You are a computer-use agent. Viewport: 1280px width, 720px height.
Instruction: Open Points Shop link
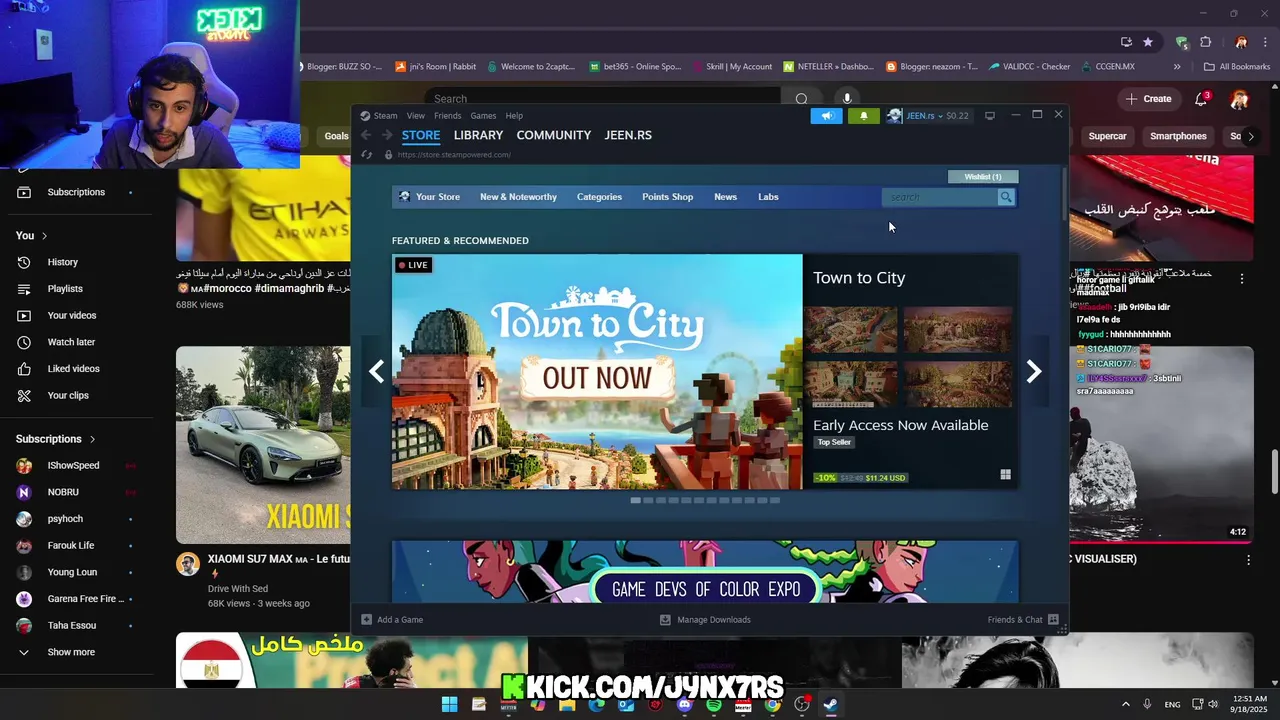point(667,197)
